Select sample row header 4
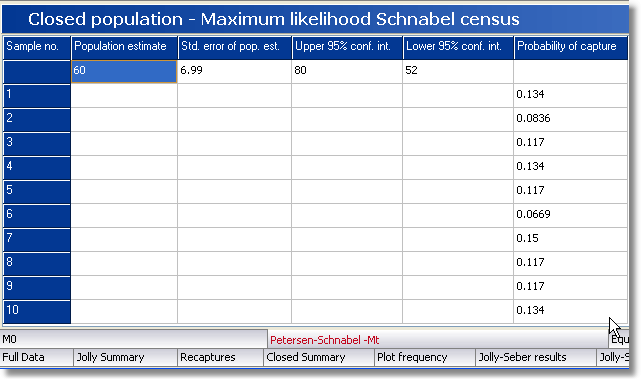 point(37,168)
